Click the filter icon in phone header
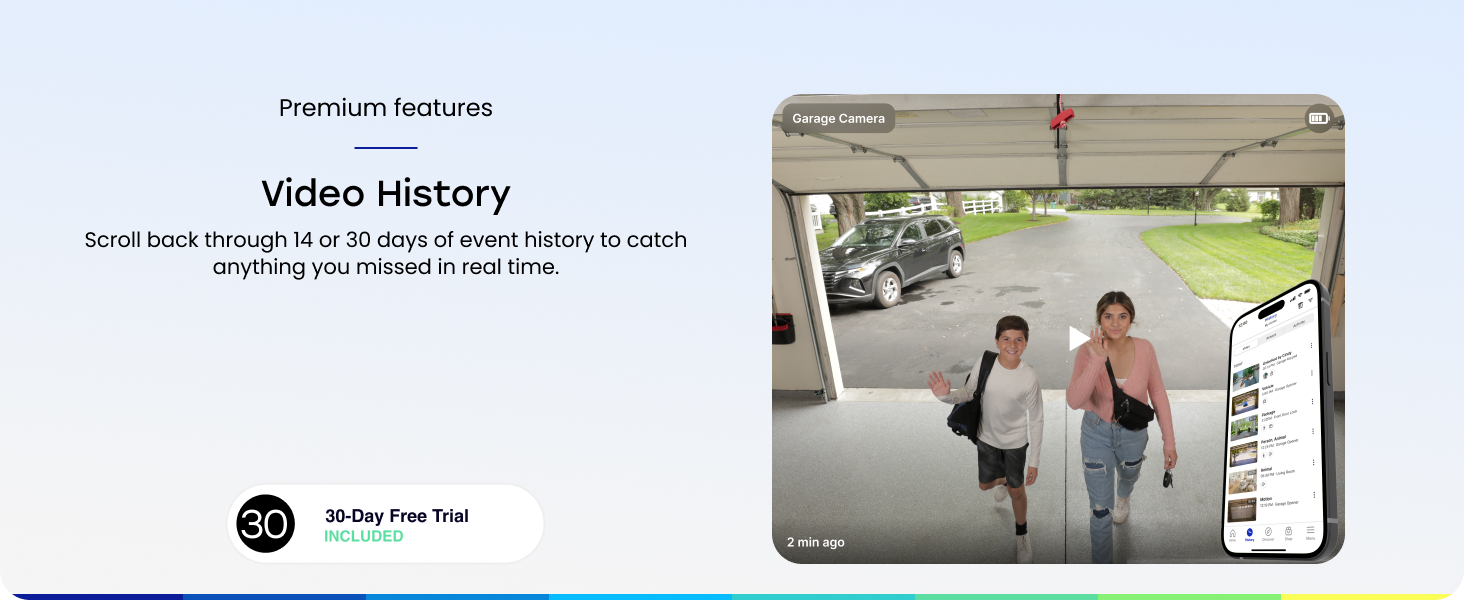This screenshot has height=600, width=1464. pyautogui.click(x=1311, y=300)
